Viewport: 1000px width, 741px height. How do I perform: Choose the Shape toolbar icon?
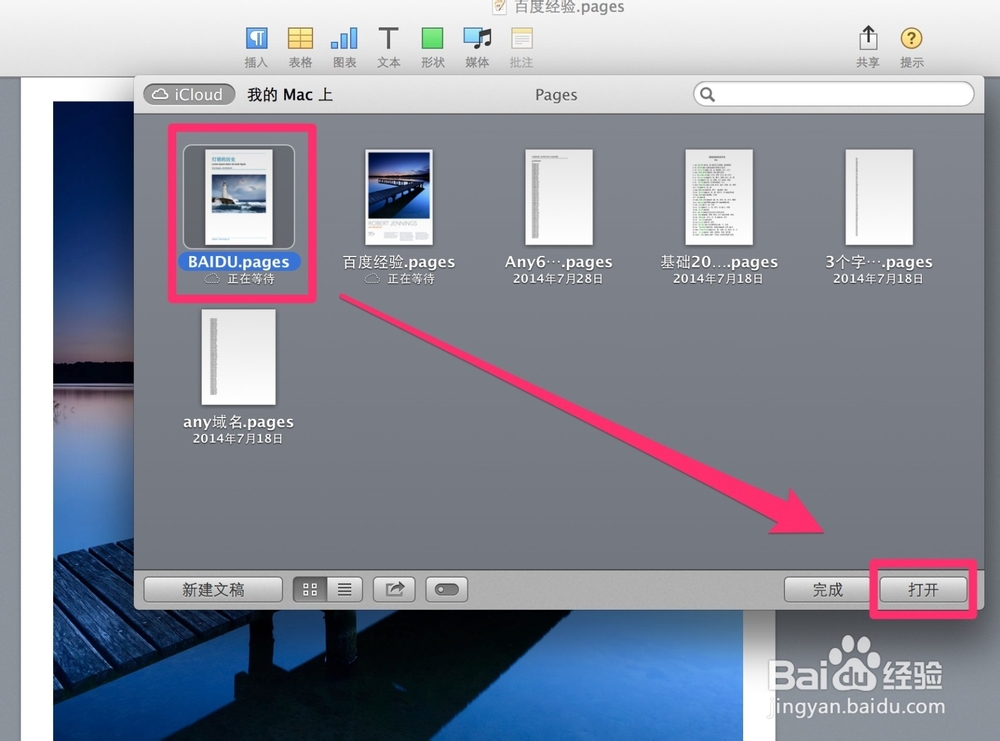(x=432, y=39)
